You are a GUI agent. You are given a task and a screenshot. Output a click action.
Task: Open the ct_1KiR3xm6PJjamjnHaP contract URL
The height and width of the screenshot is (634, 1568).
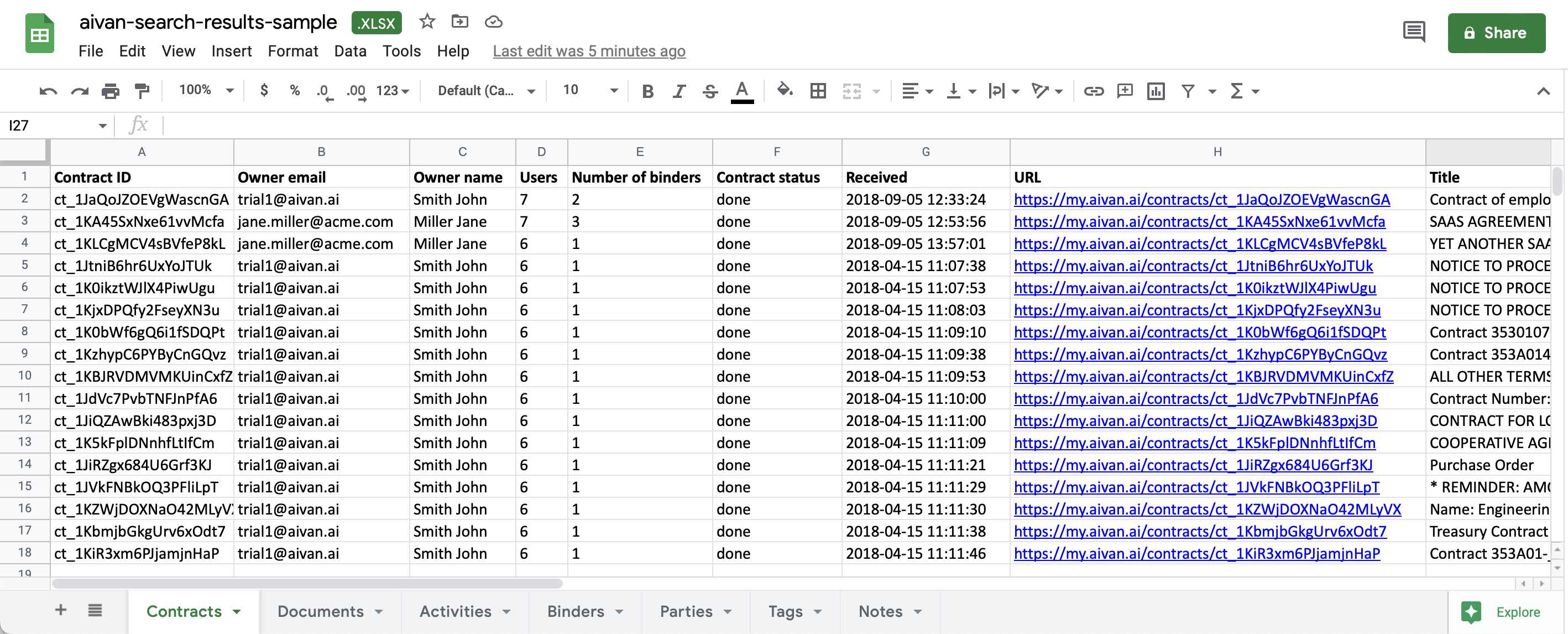[x=1196, y=553]
